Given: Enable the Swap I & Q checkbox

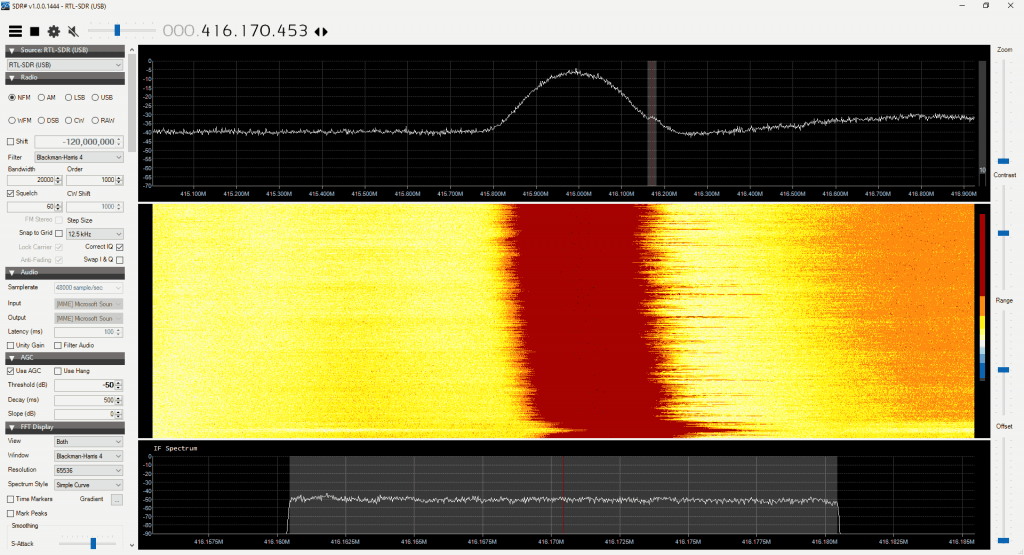Looking at the screenshot, I should 120,260.
